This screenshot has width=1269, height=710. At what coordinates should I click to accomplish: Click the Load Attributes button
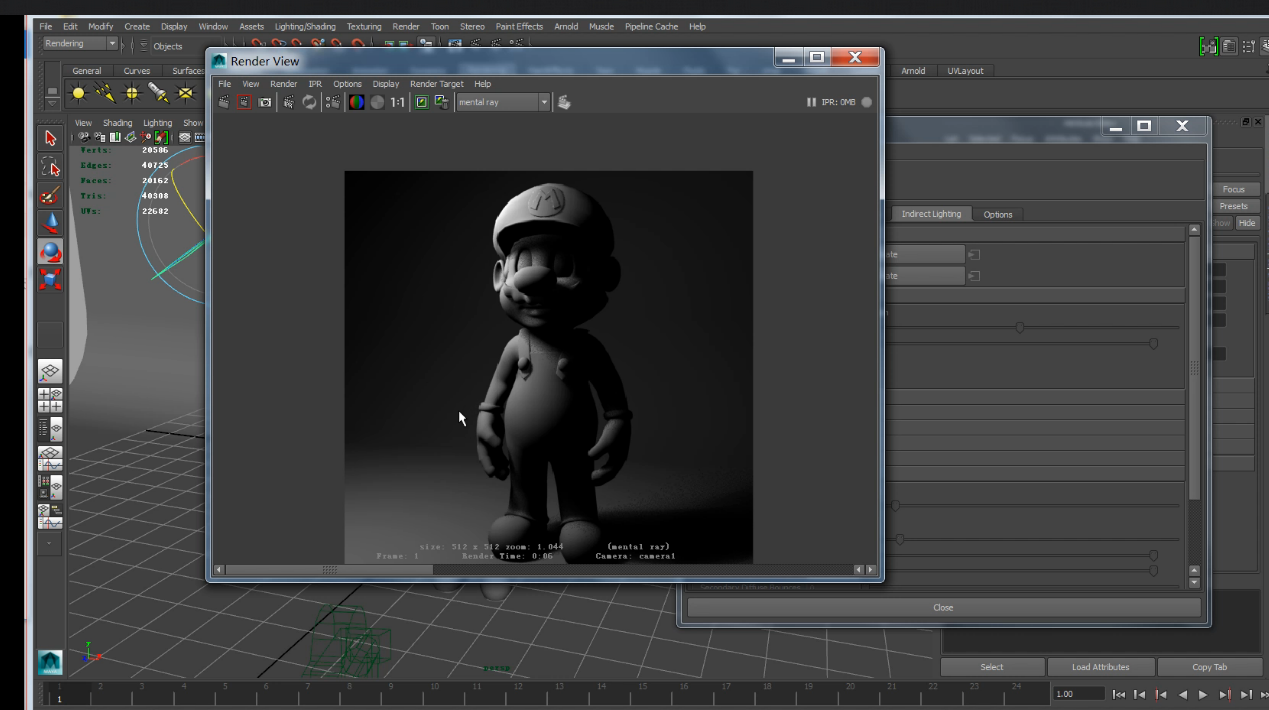coord(1100,667)
